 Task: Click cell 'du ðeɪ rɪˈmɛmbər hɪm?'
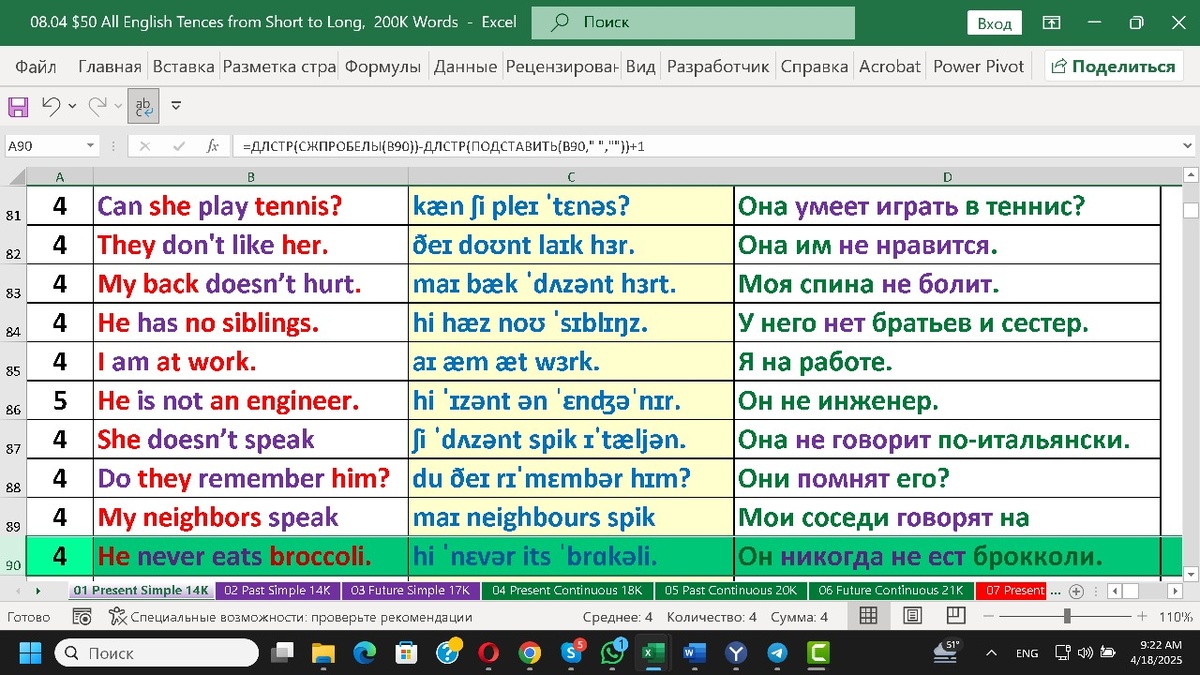571,478
